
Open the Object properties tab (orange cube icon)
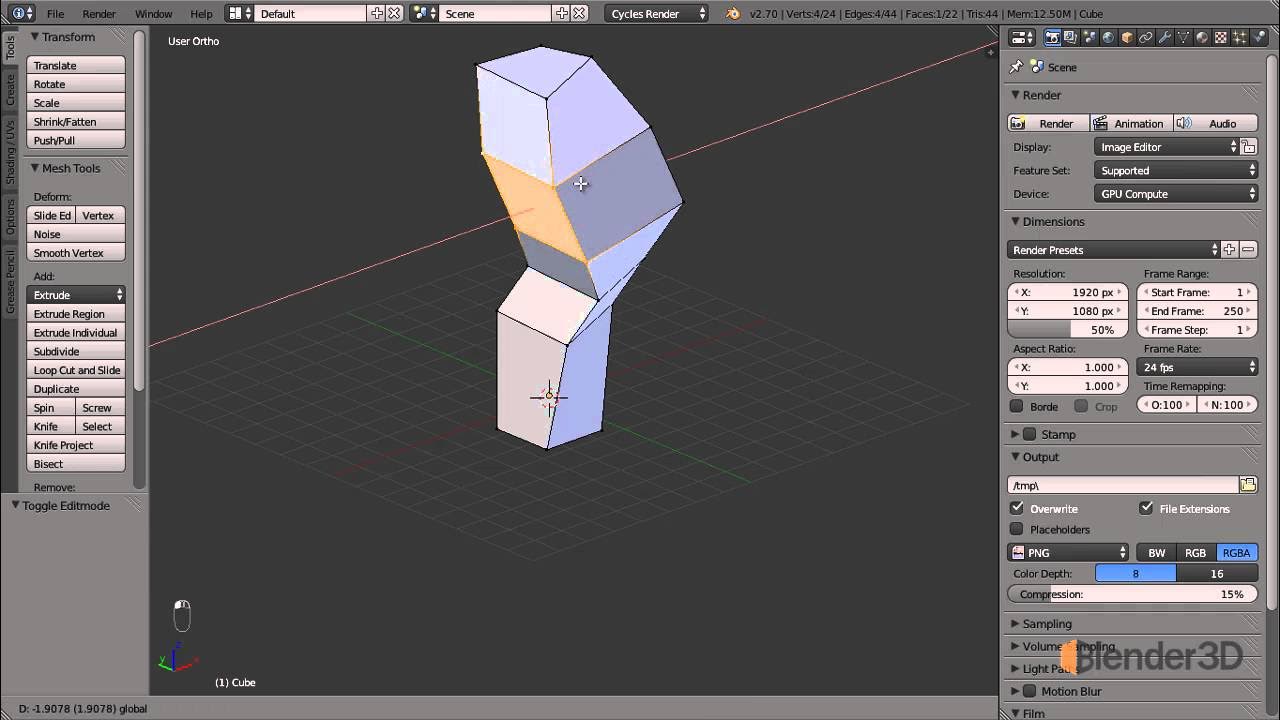click(x=1127, y=38)
